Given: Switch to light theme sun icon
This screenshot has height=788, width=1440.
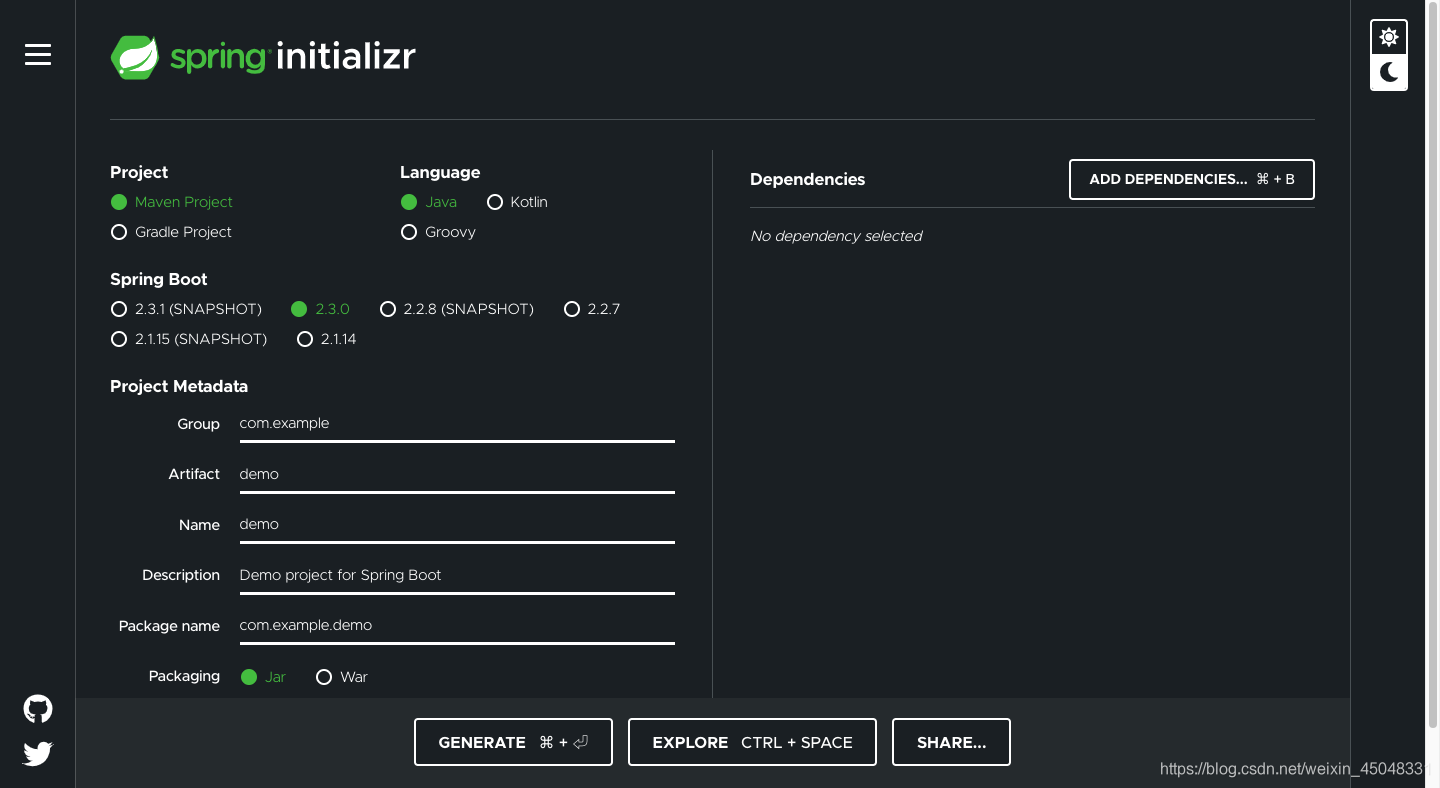Looking at the screenshot, I should 1389,37.
